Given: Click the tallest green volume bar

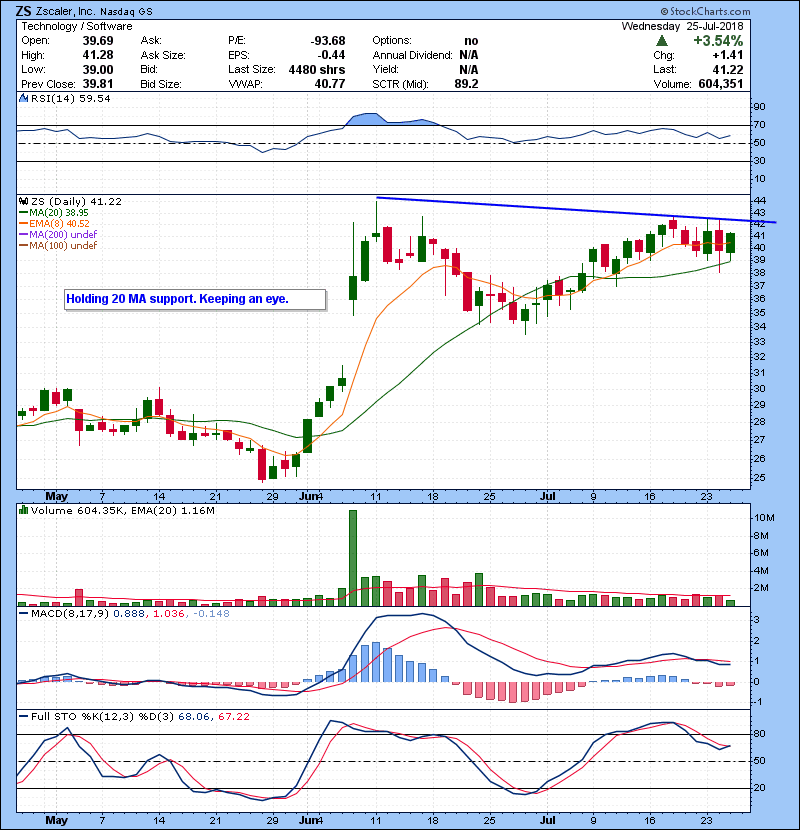Looking at the screenshot, I should point(353,558).
